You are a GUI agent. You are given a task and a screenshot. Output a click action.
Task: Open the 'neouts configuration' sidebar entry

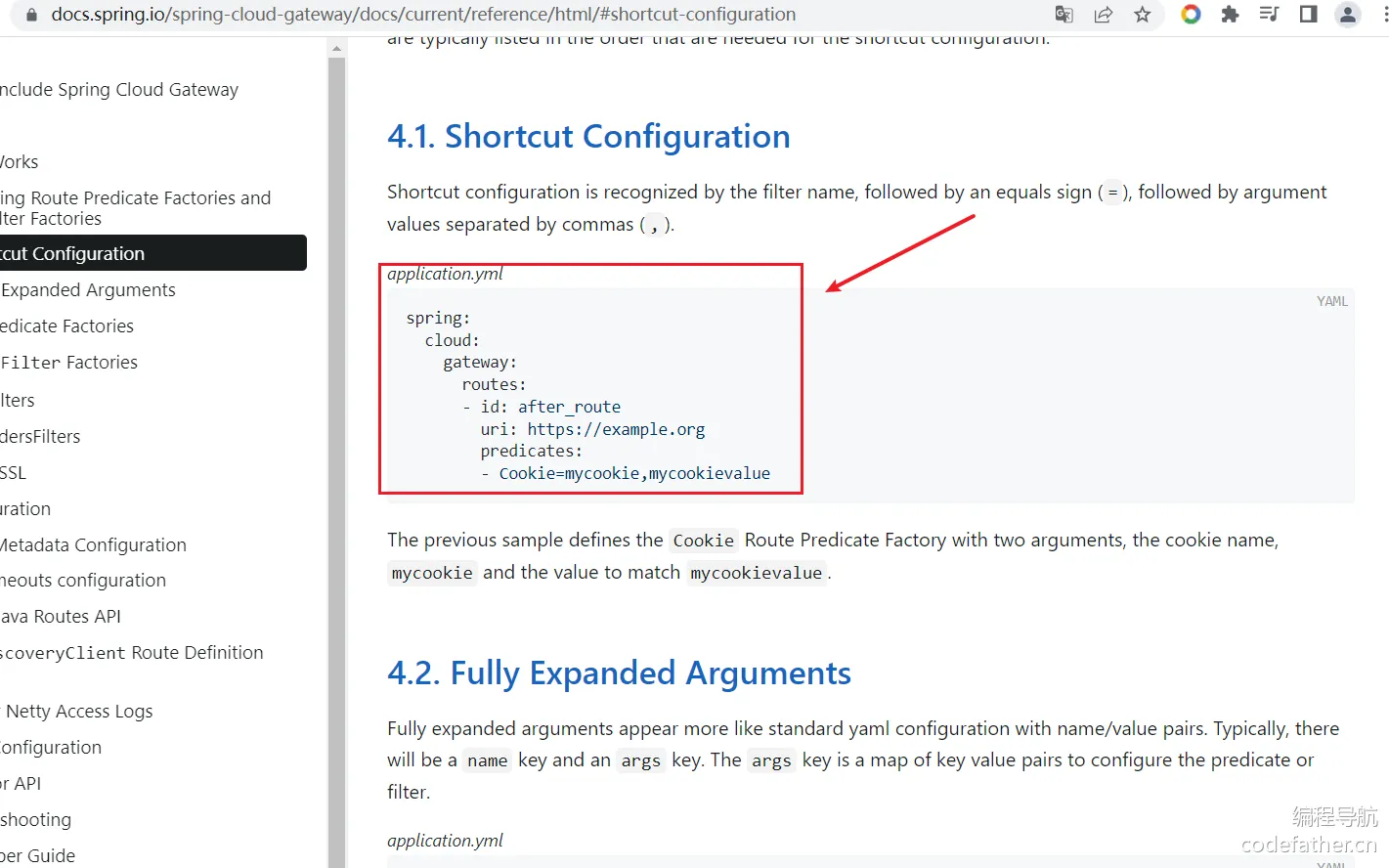pyautogui.click(x=83, y=581)
